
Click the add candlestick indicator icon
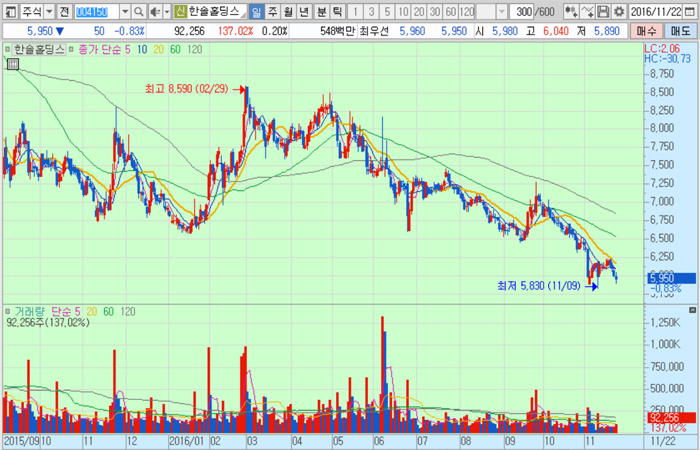[571, 10]
